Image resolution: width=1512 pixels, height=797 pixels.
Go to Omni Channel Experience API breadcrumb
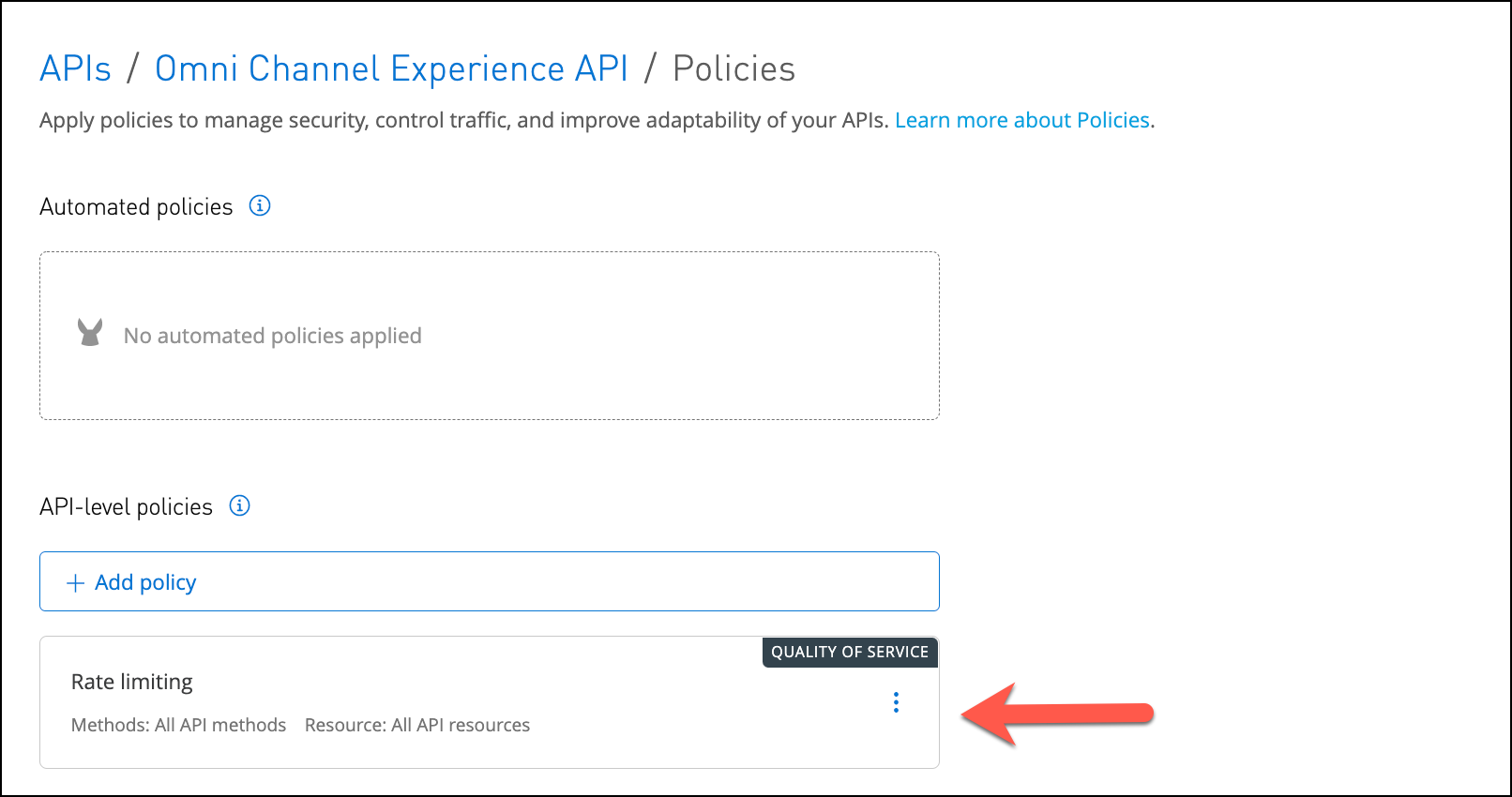click(x=391, y=68)
